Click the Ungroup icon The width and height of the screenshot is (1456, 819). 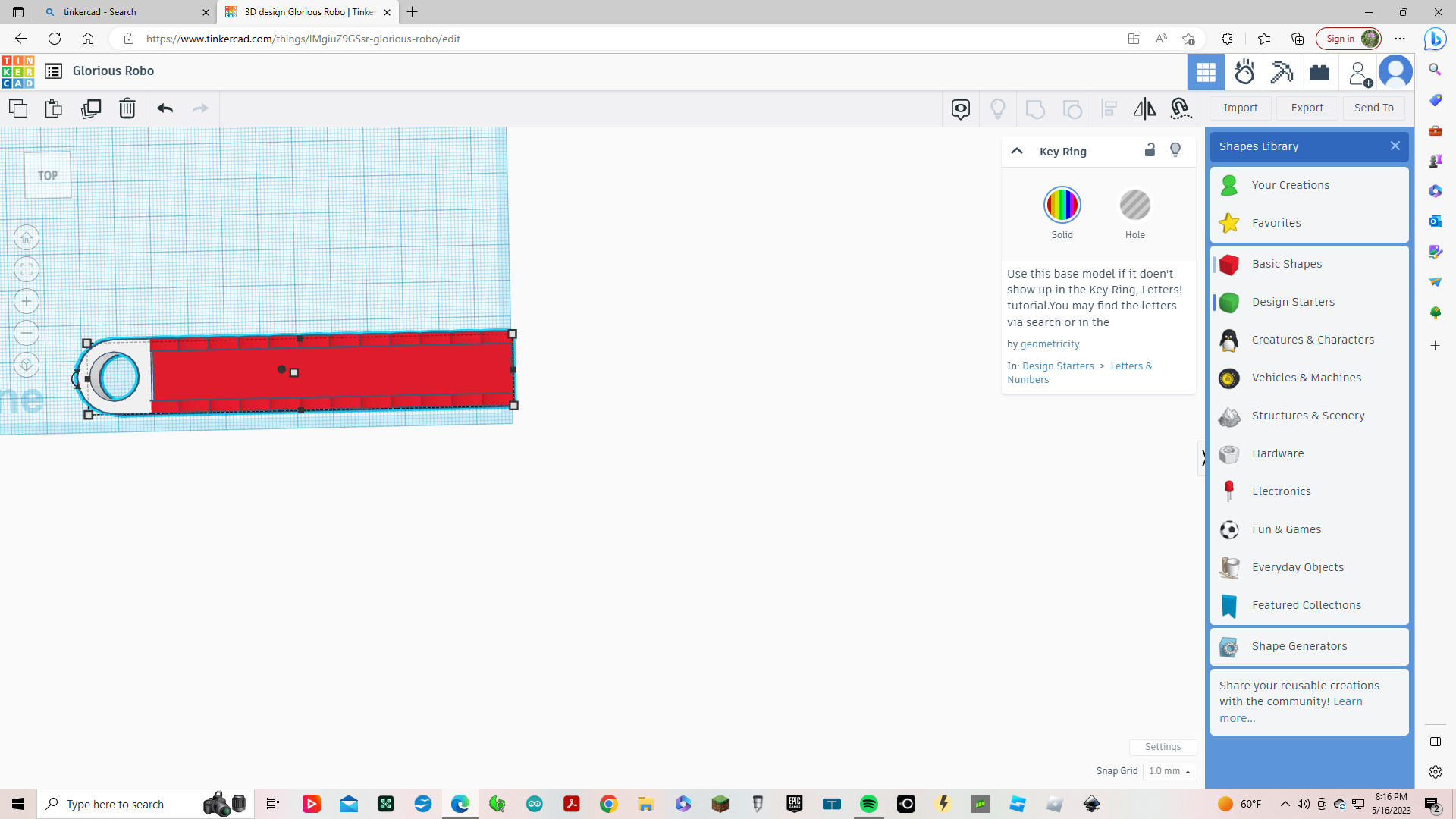1072,108
